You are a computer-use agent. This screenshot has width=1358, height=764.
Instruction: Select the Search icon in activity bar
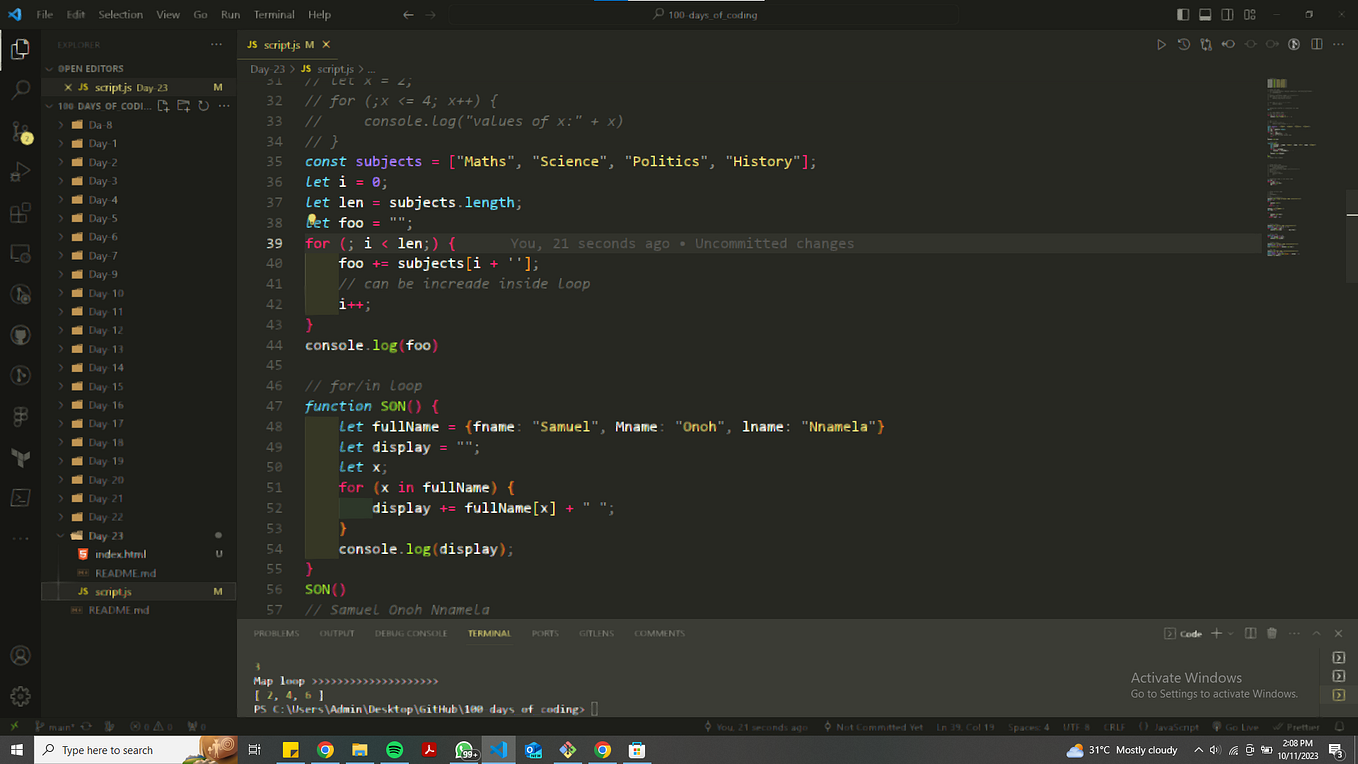[20, 90]
